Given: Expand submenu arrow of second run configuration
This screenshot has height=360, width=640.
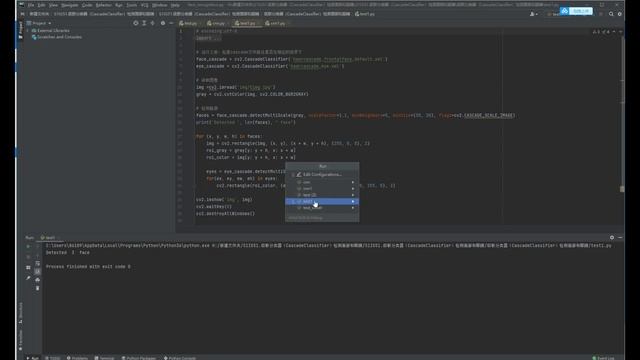Looking at the screenshot, I should (353, 189).
